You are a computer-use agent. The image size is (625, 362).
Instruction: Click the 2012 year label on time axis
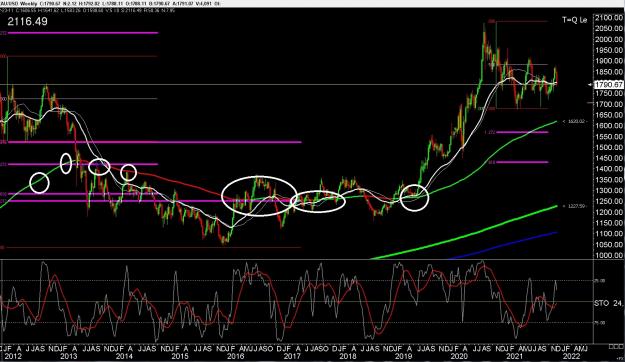(x=12, y=356)
